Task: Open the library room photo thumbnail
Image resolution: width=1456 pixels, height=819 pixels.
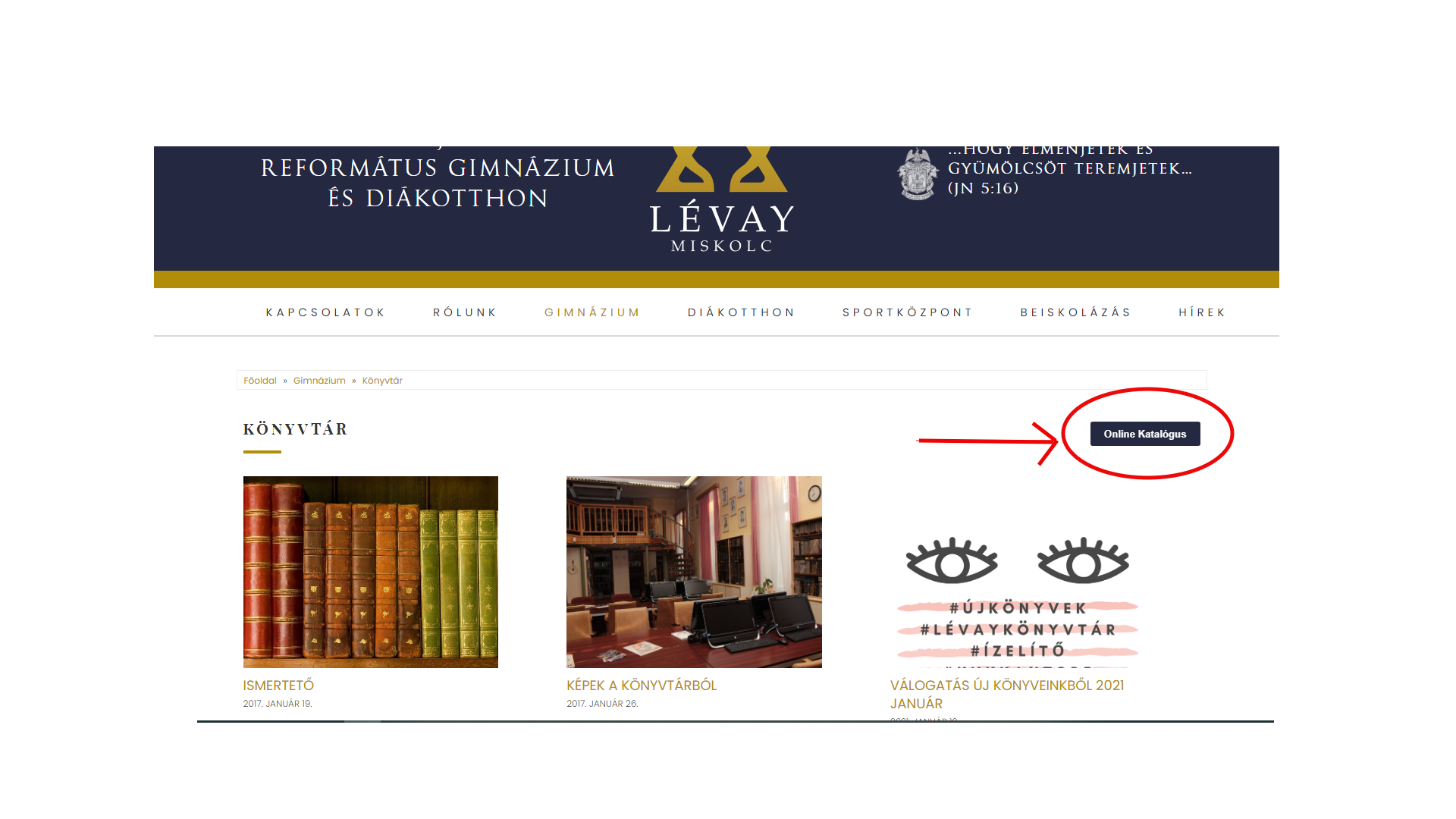Action: 694,572
